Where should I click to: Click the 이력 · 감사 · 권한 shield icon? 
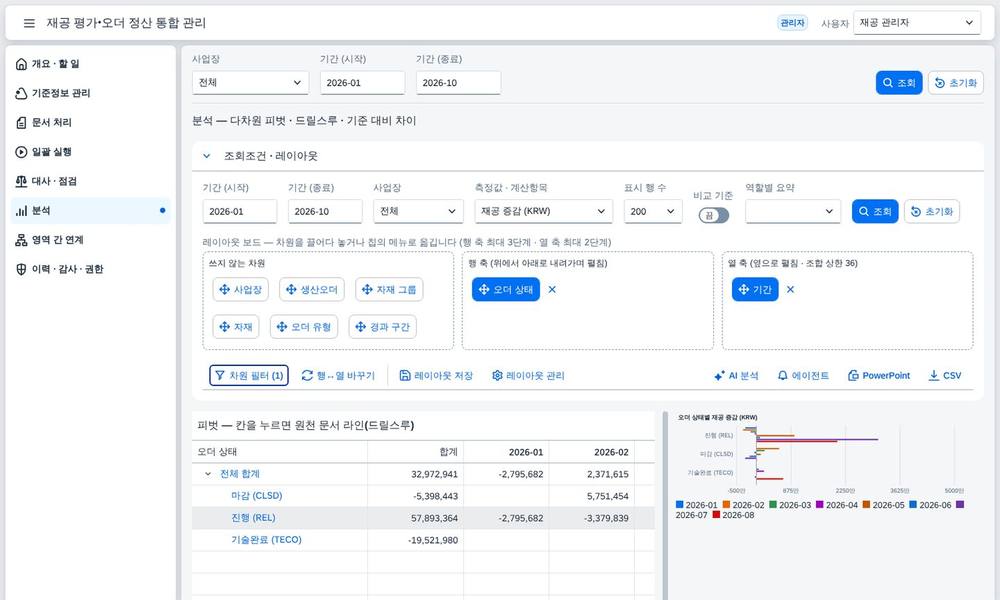(x=21, y=269)
